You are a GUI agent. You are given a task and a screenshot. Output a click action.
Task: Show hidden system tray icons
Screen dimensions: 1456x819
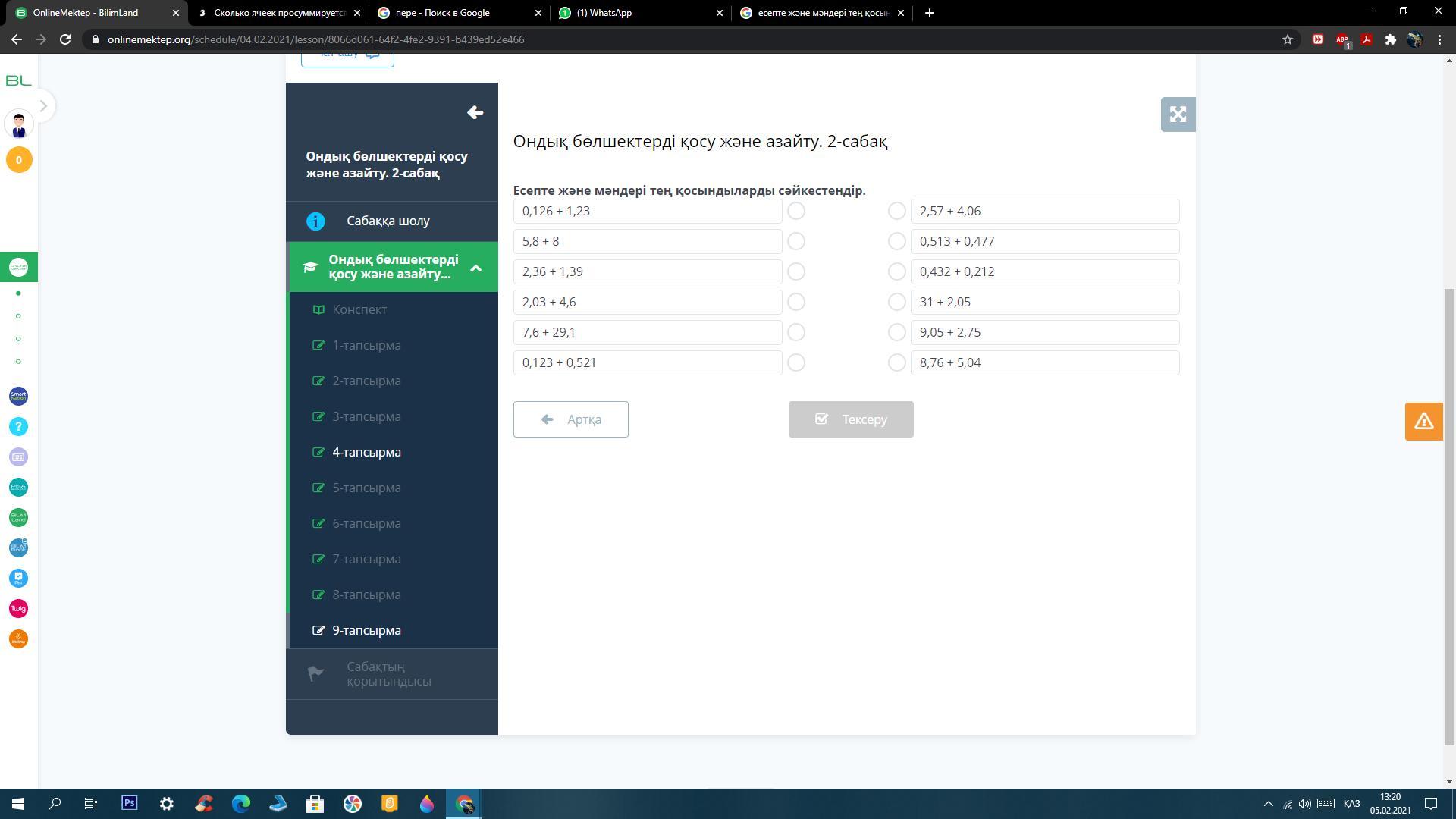[x=1268, y=804]
